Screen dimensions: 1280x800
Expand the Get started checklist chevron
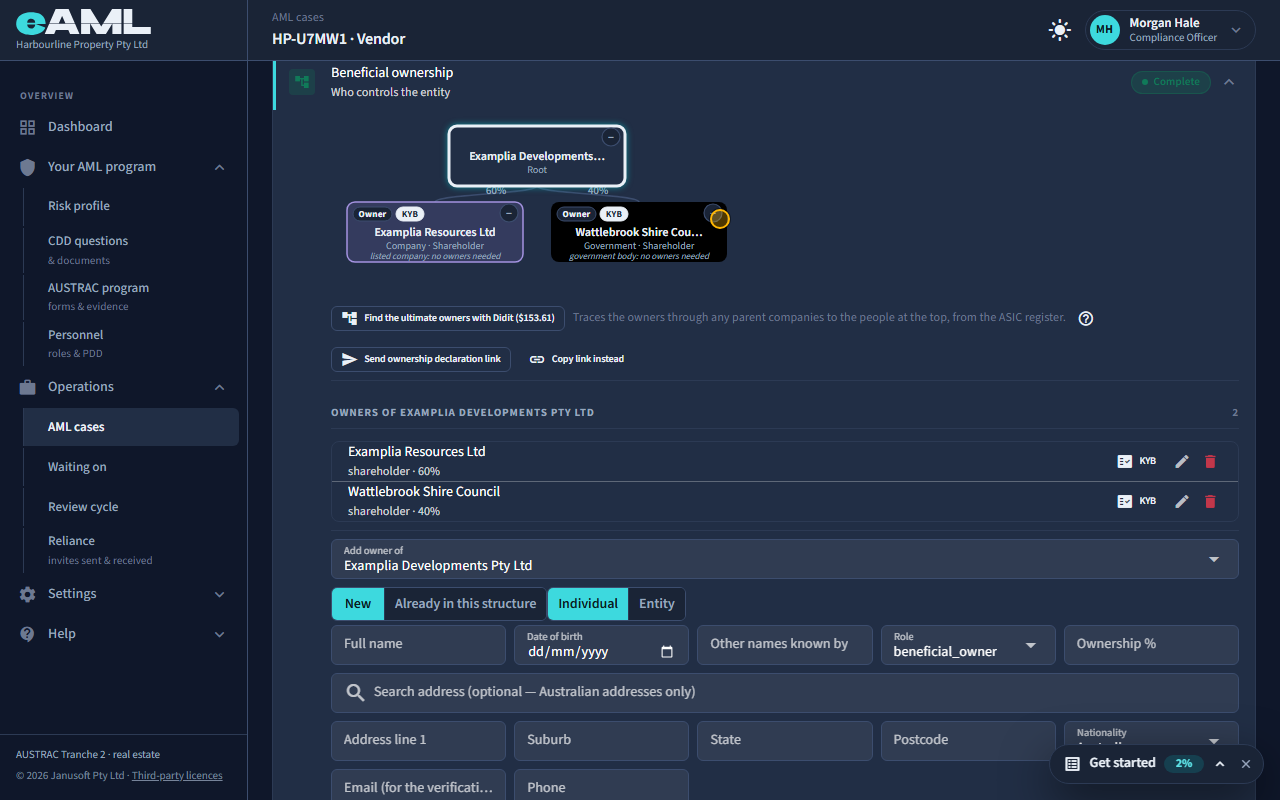pyautogui.click(x=1220, y=764)
